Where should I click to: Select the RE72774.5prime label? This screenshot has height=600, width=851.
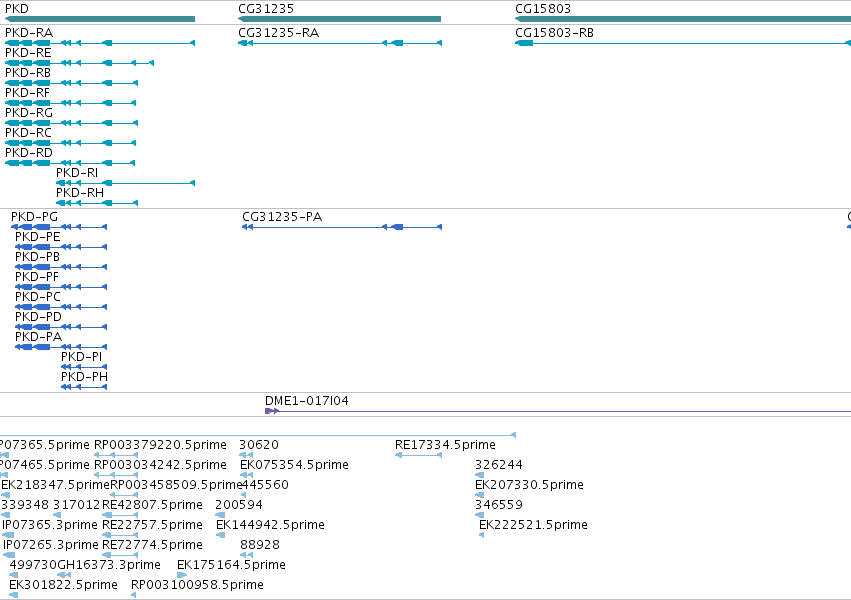click(152, 545)
